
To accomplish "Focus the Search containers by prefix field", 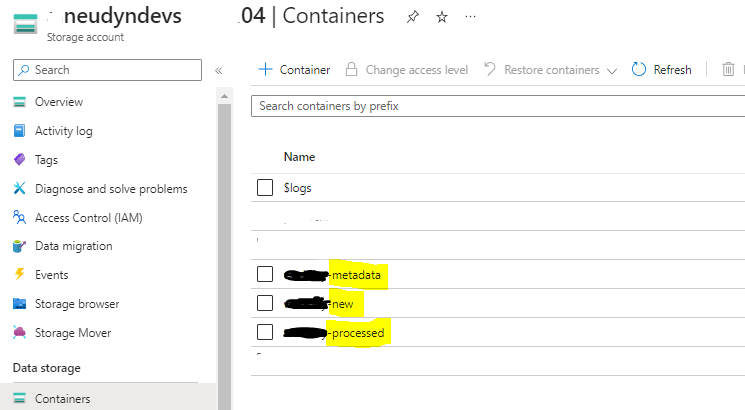I will [x=495, y=105].
